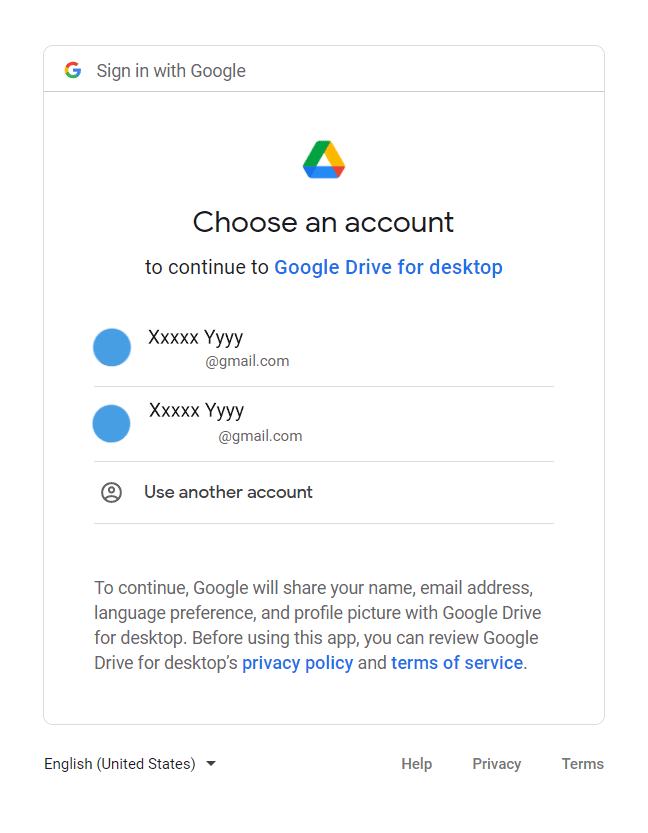Click the Google Drive triangle logo
The image size is (648, 833).
(x=324, y=160)
